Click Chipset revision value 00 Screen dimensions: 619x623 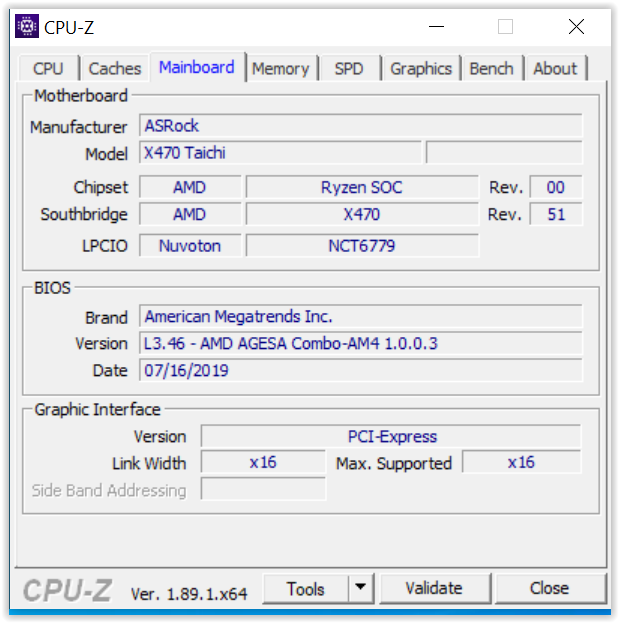pyautogui.click(x=556, y=187)
